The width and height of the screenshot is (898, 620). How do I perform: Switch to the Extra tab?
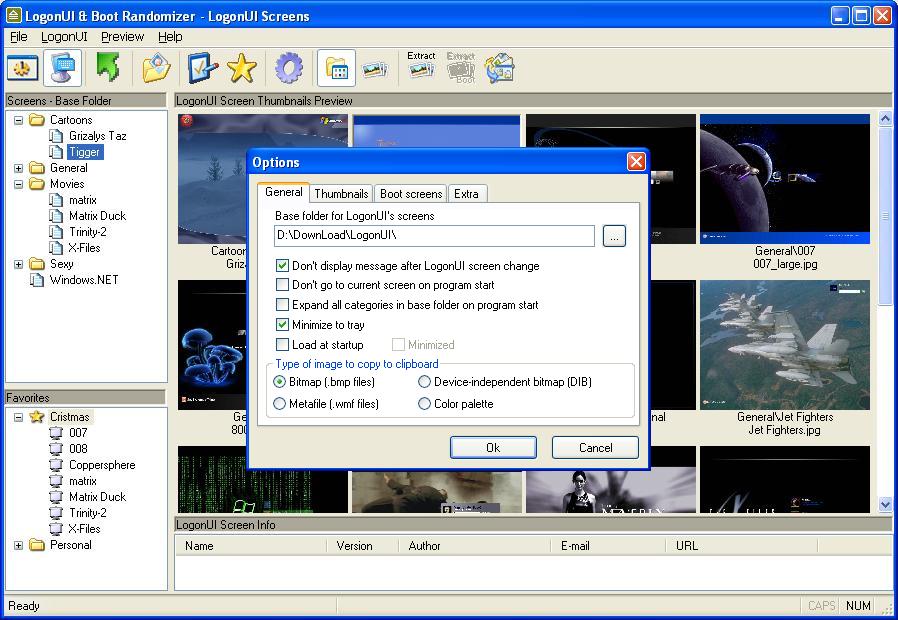(467, 193)
